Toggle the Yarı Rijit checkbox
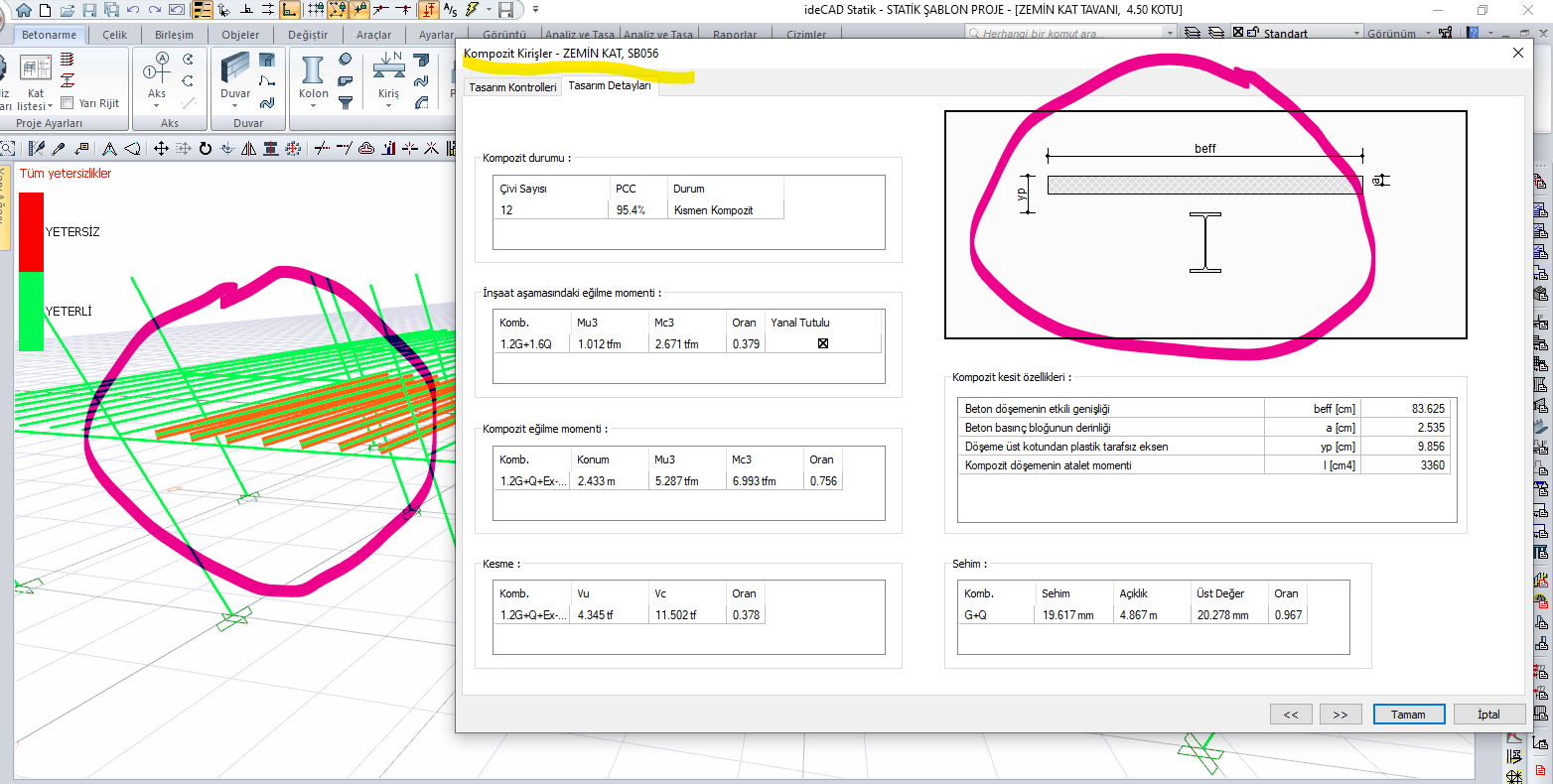The height and width of the screenshot is (784, 1553). (x=68, y=103)
